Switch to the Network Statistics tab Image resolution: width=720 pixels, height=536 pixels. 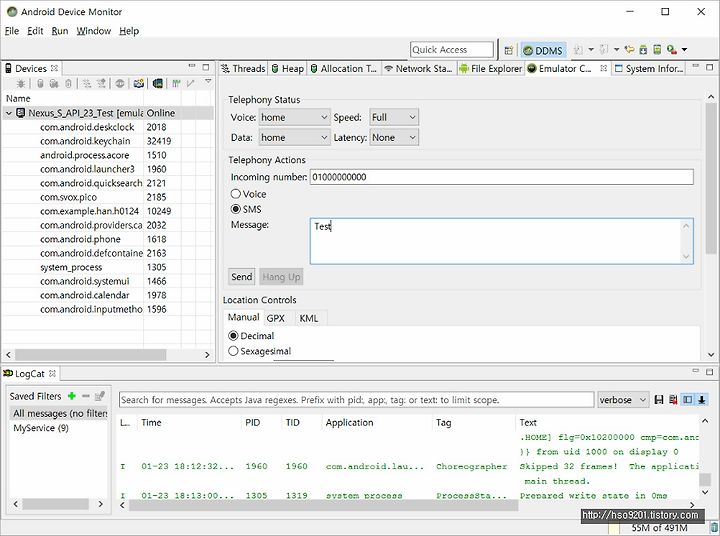(419, 68)
